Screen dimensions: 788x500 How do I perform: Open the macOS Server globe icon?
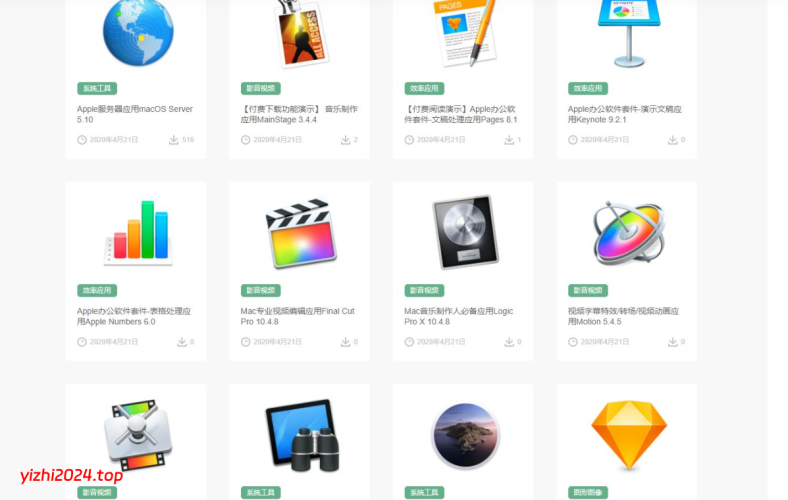coord(138,32)
